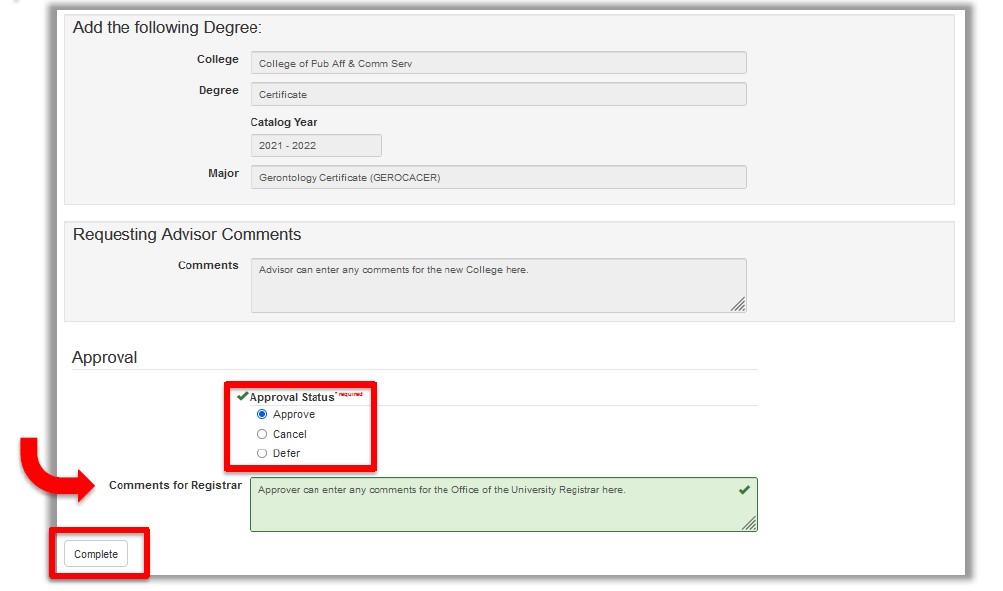Viewport: 1003px width, 591px height.
Task: Click the Major field with Gerontology Certificate
Action: [498, 177]
